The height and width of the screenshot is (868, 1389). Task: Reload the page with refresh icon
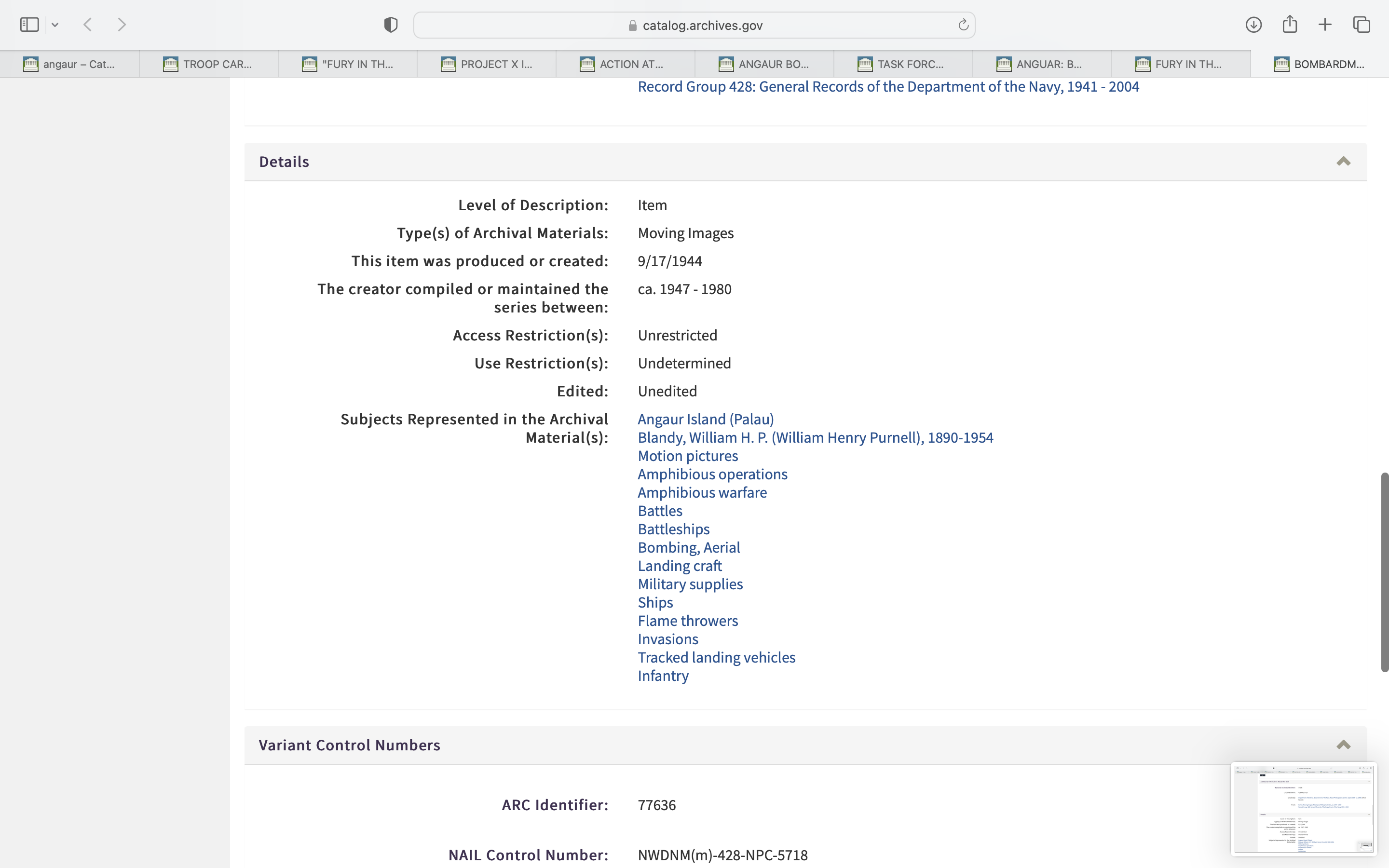[x=963, y=25]
